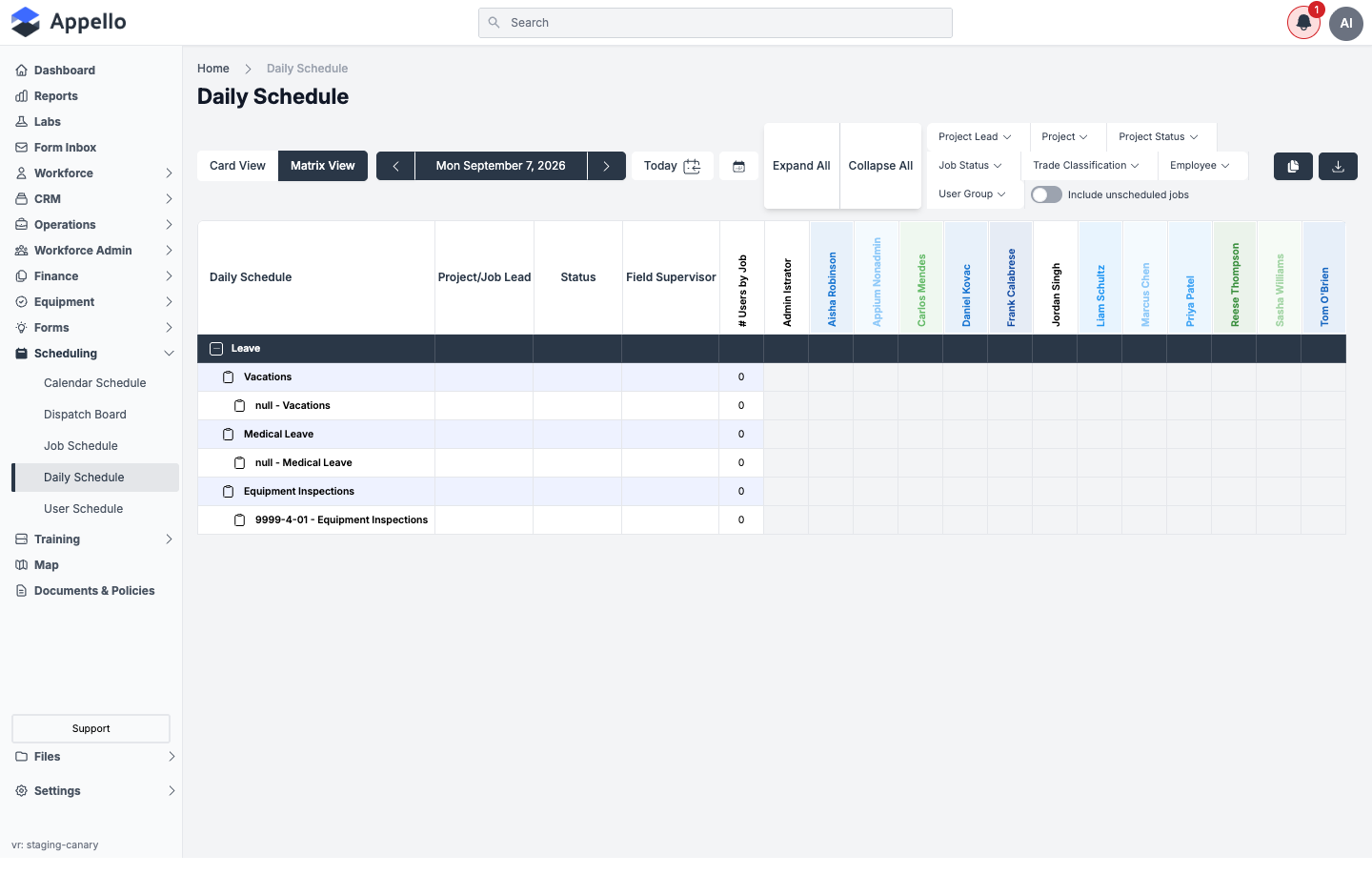
Task: Click the Dashboard home icon
Action: 22,71
